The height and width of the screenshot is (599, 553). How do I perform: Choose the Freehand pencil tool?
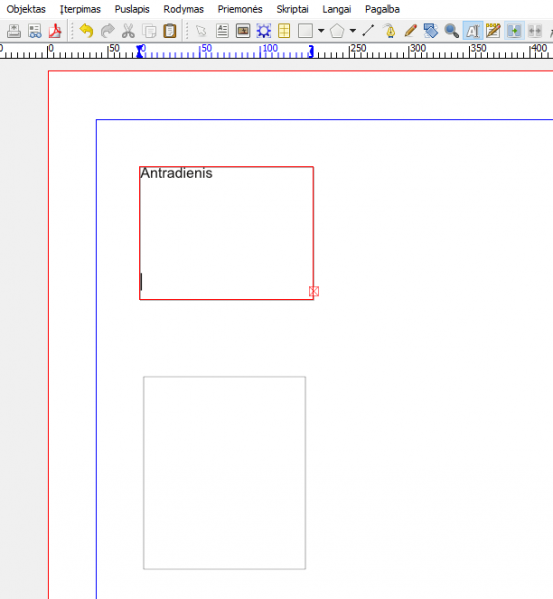click(x=410, y=31)
